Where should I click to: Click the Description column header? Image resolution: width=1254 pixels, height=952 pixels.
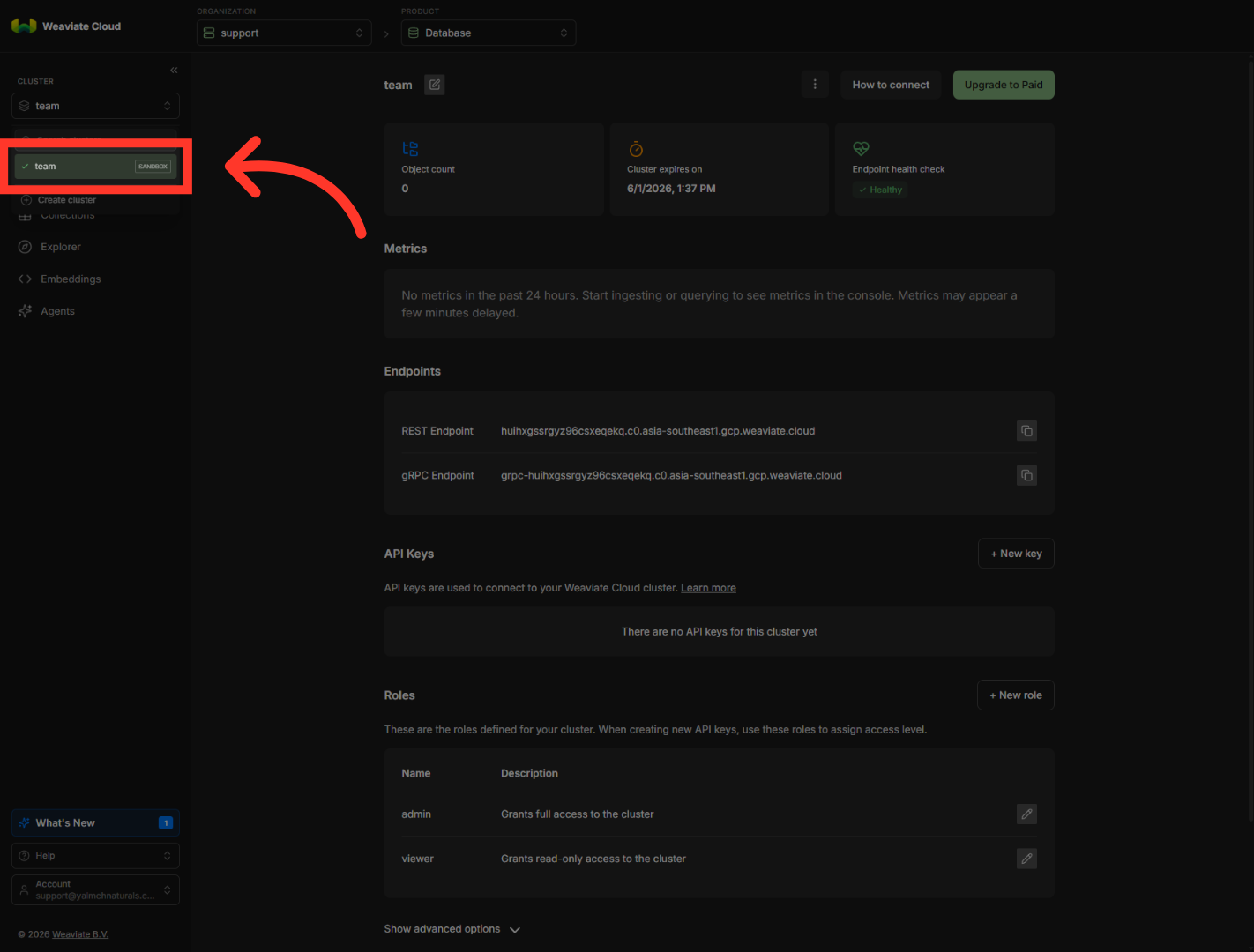529,773
